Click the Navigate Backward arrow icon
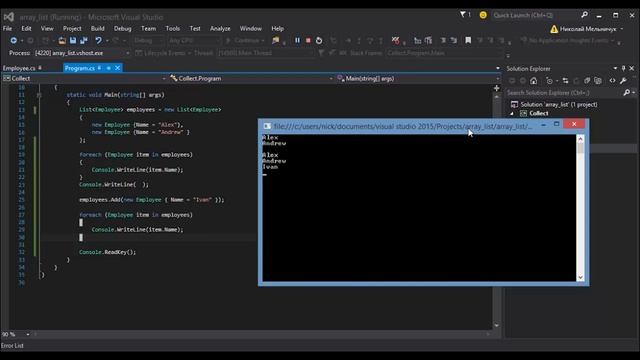Viewport: 640px width, 360px height. (13, 40)
